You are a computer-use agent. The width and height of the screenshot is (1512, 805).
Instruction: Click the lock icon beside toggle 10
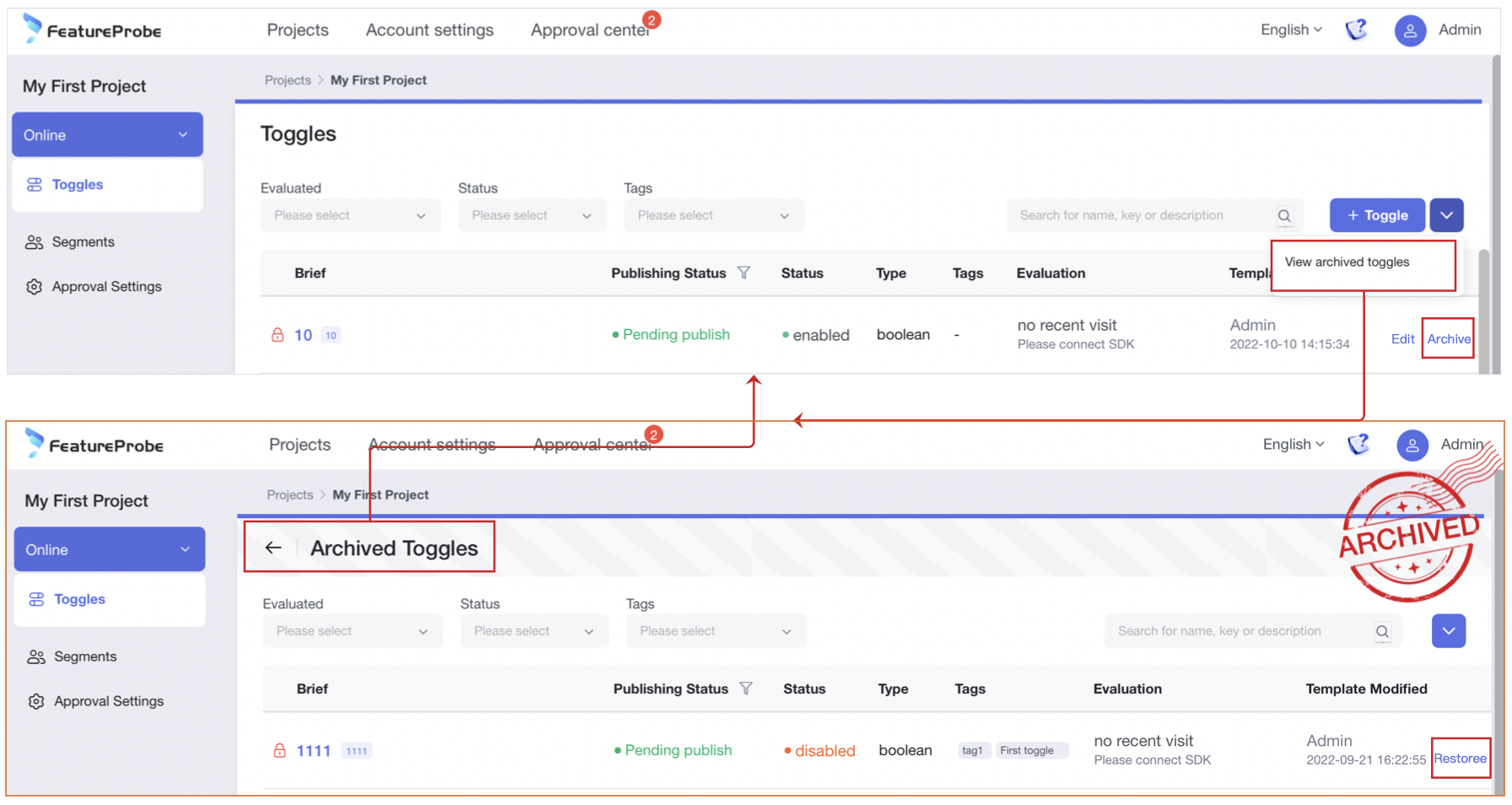coord(278,335)
